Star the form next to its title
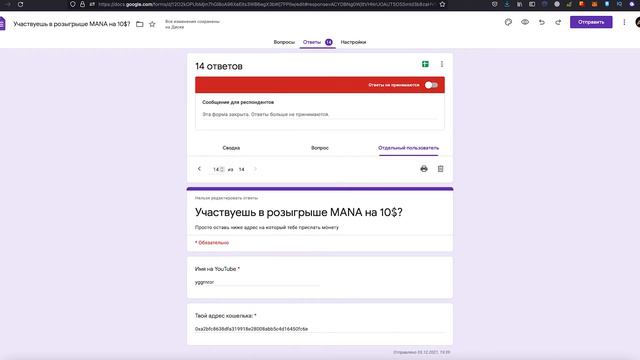This screenshot has width=640, height=360. click(x=152, y=24)
